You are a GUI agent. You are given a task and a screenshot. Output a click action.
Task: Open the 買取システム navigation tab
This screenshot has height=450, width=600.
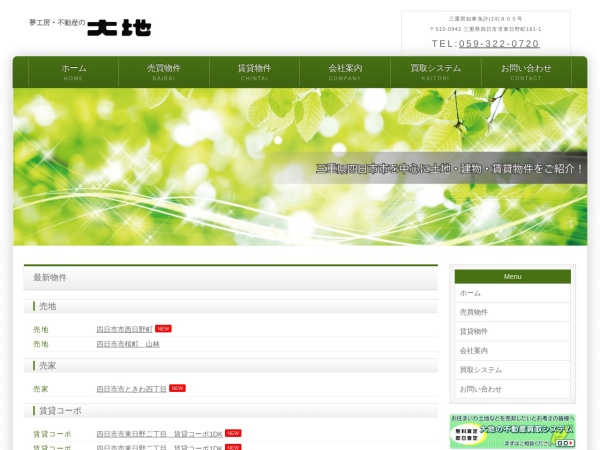[x=435, y=72]
